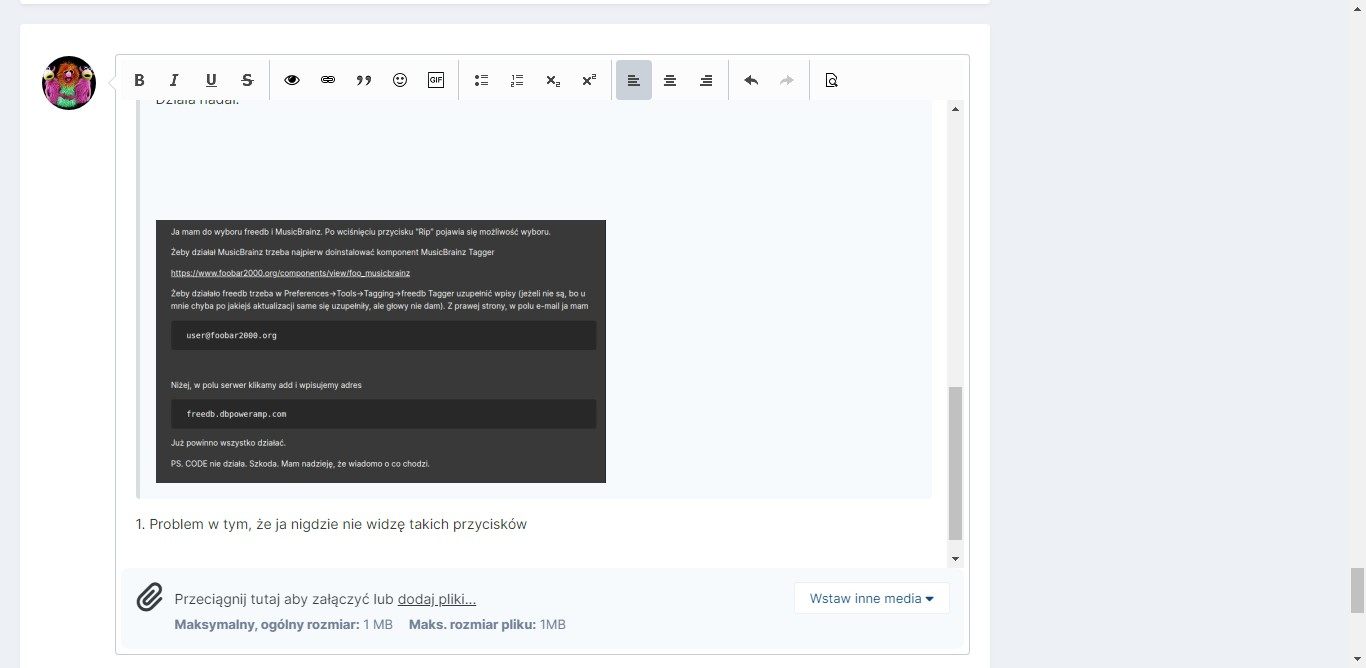1366x668 pixels.
Task: Click the foobar2000.org musicbrainz link in image
Action: 290,272
